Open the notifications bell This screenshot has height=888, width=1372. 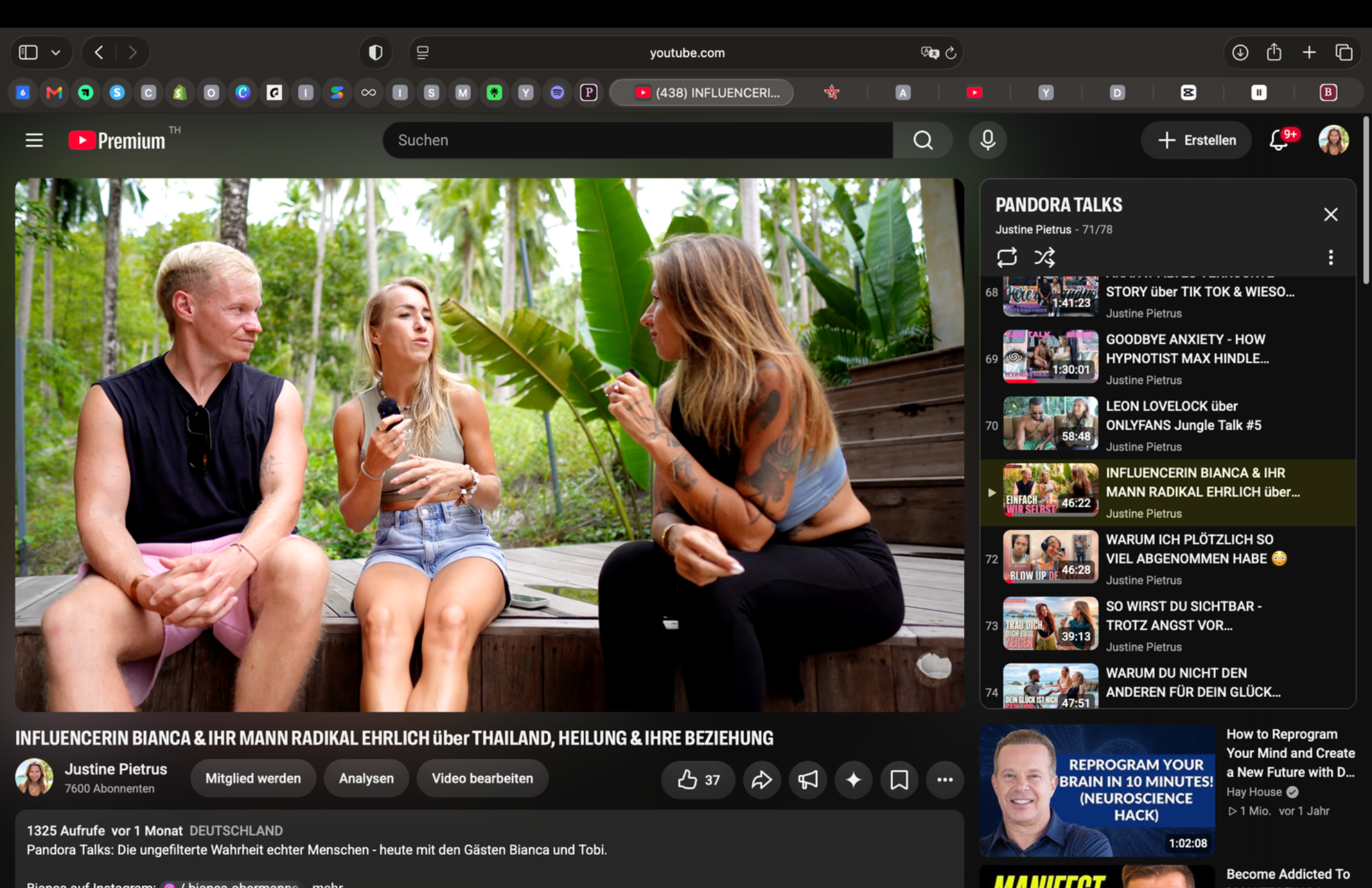[x=1279, y=140]
